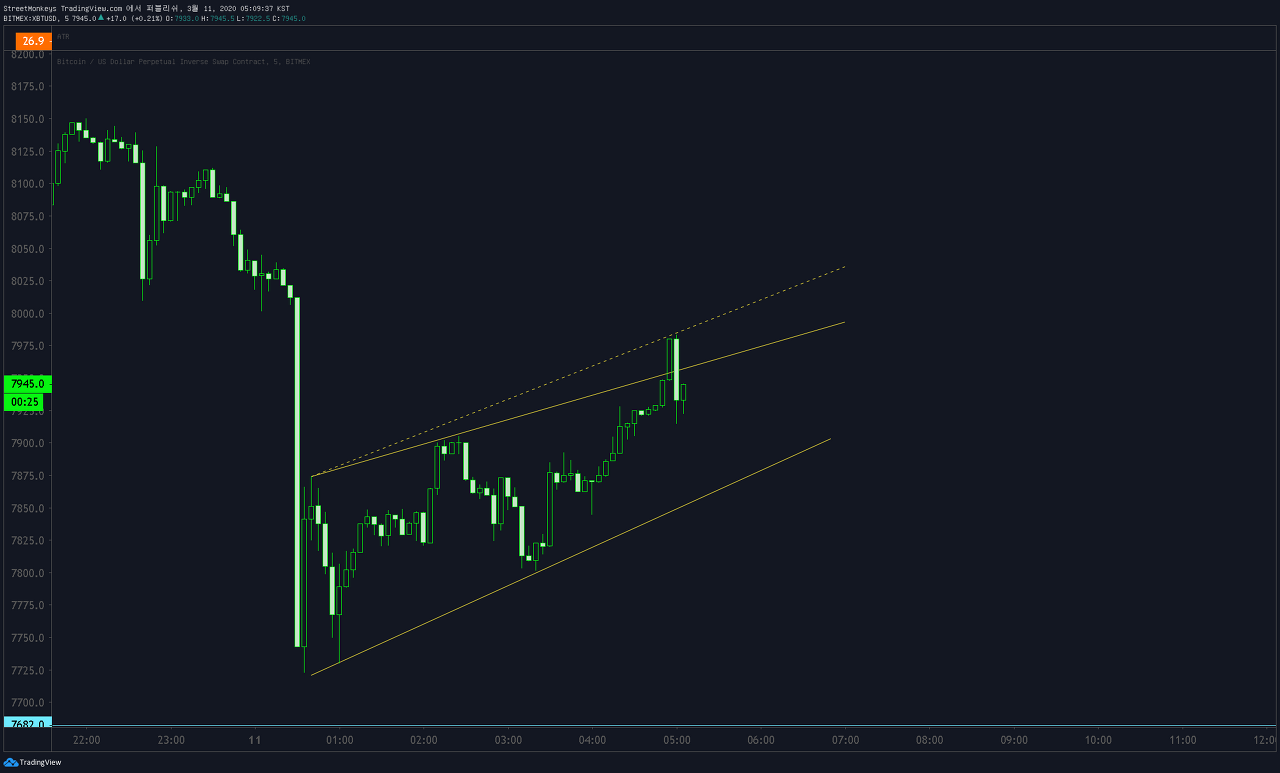Click the Bitcoin / US Dollar Perpetual title
This screenshot has height=773, width=1280.
[x=183, y=62]
